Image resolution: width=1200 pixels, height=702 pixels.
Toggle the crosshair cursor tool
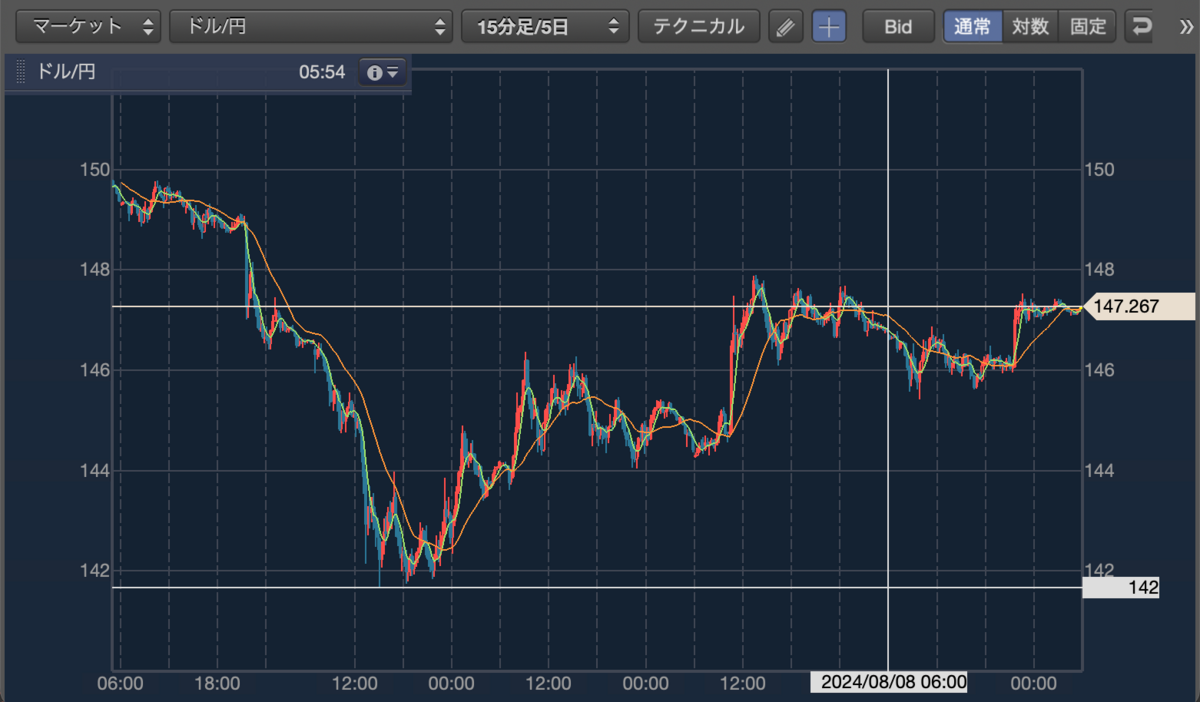(x=828, y=27)
